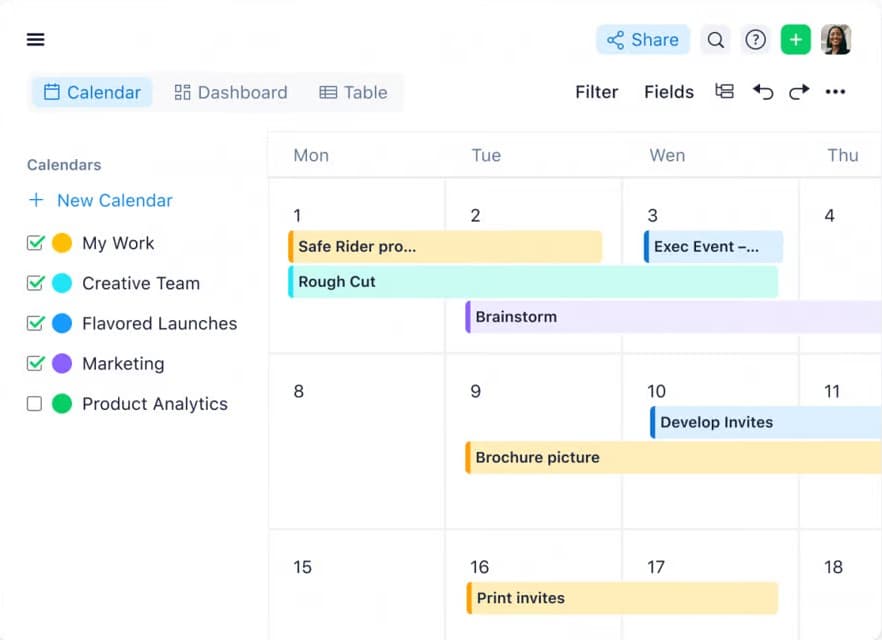The height and width of the screenshot is (640, 882).
Task: Click the Share button
Action: pyautogui.click(x=642, y=39)
